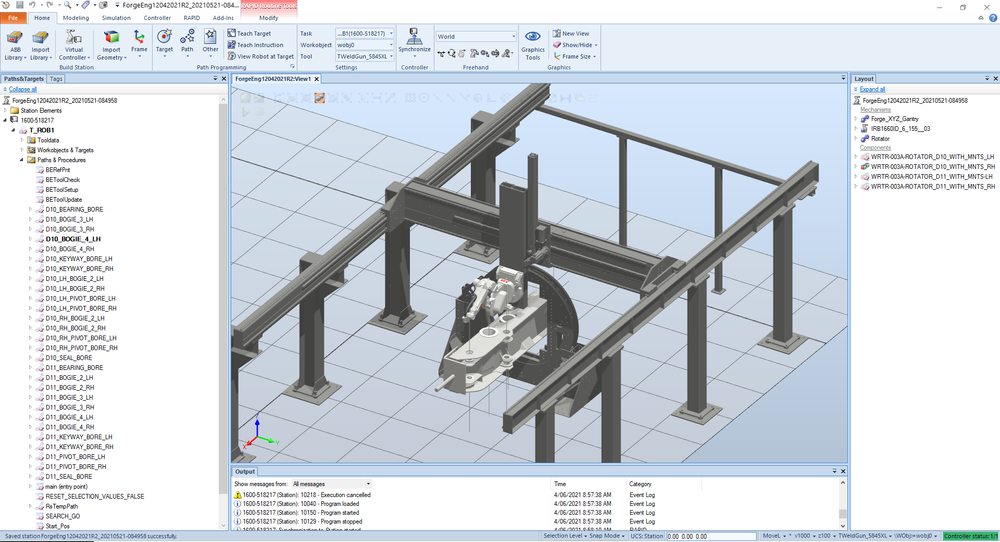Screen dimensions: 1000x542
Task: Switch to the Tags panel tab
Action: (56, 79)
